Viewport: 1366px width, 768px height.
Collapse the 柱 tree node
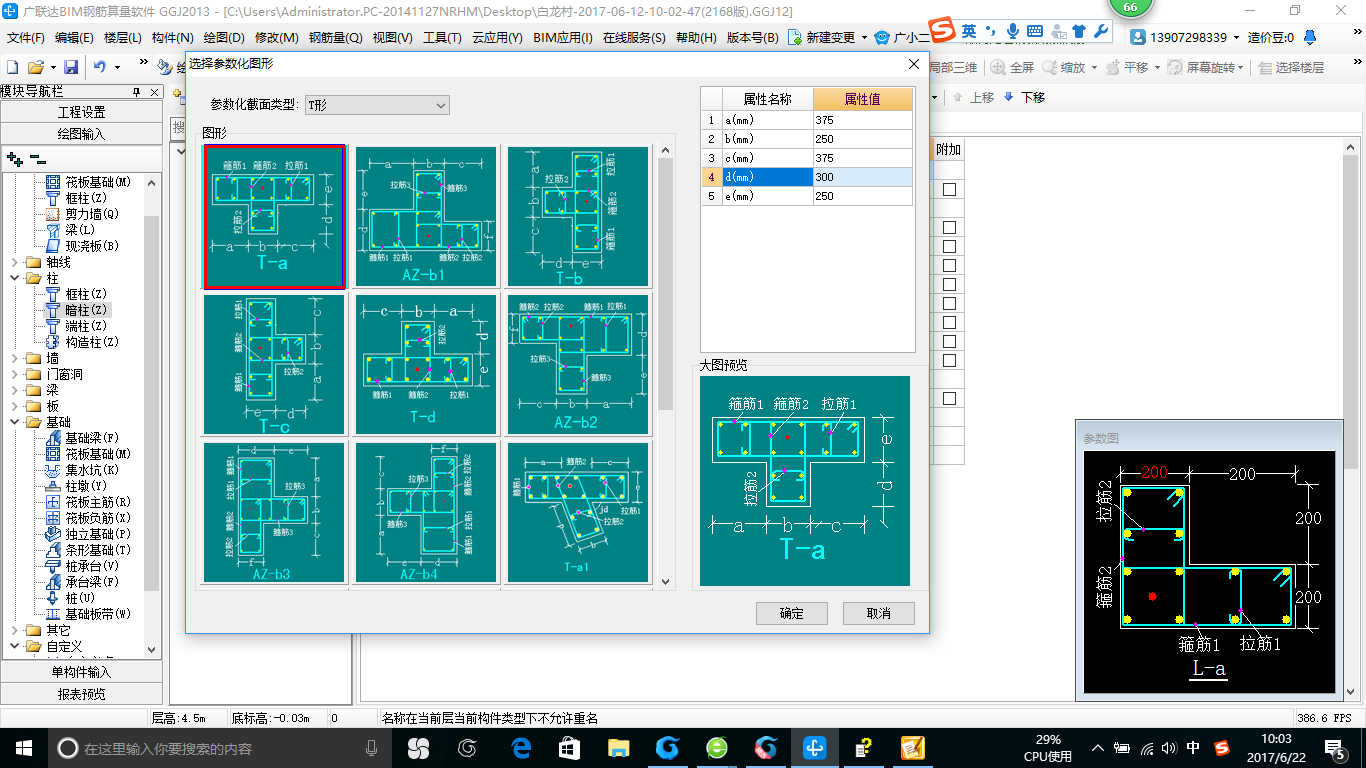pyautogui.click(x=15, y=278)
